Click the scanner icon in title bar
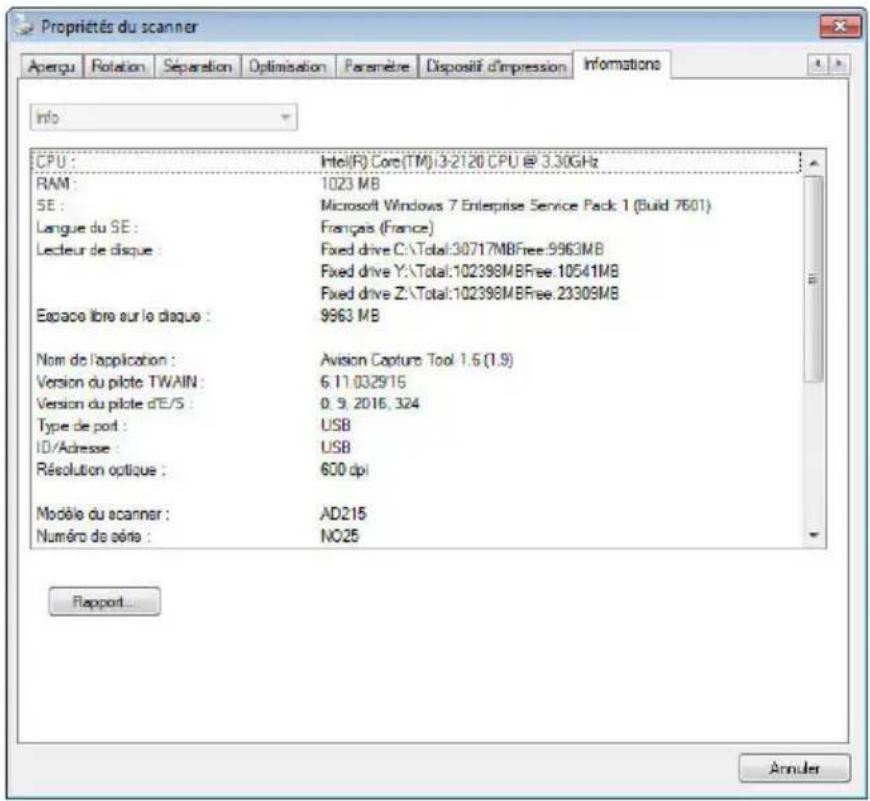 [24, 26]
